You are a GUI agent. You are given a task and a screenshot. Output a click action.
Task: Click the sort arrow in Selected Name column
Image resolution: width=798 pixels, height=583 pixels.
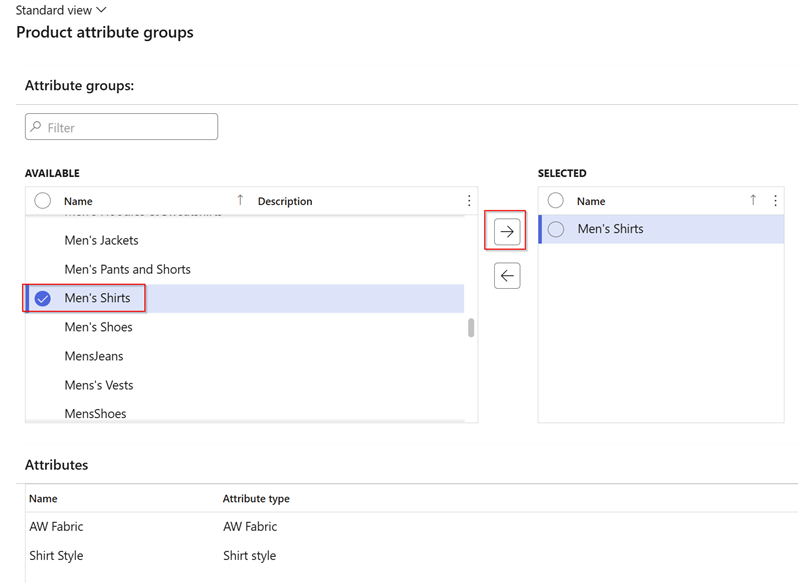coord(753,200)
